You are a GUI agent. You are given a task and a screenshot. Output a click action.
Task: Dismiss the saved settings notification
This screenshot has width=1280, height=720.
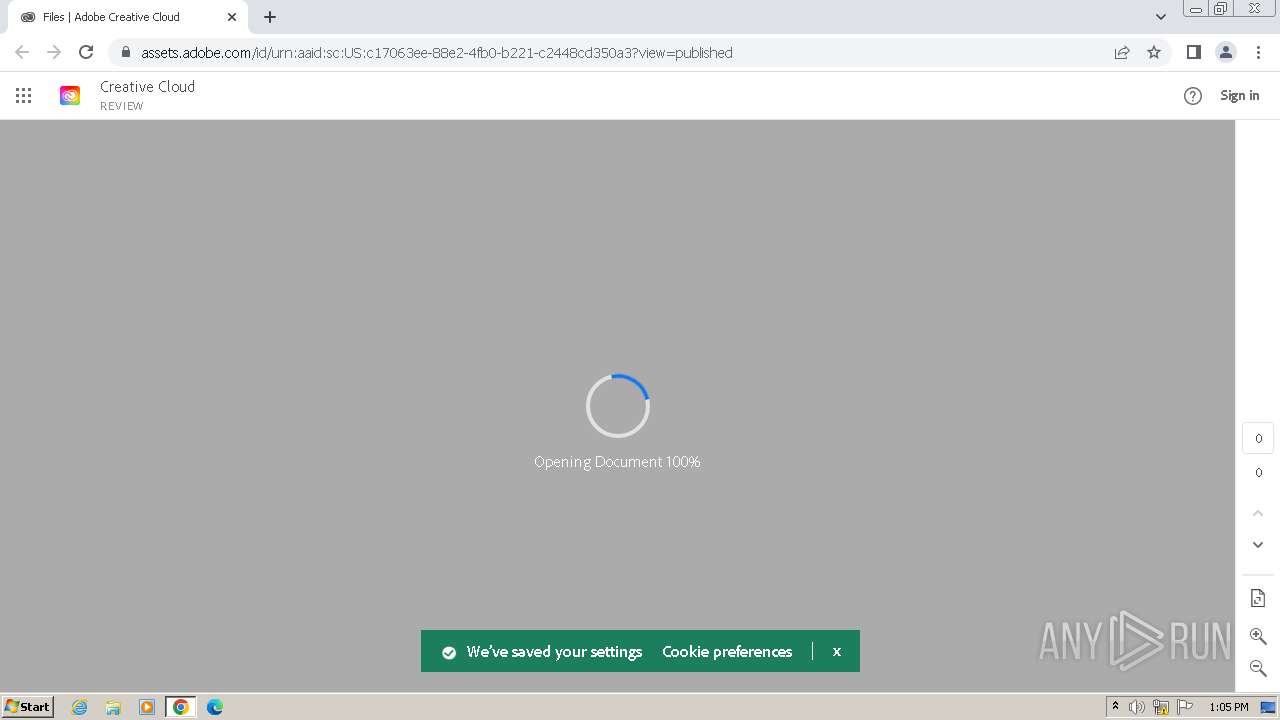coord(837,651)
